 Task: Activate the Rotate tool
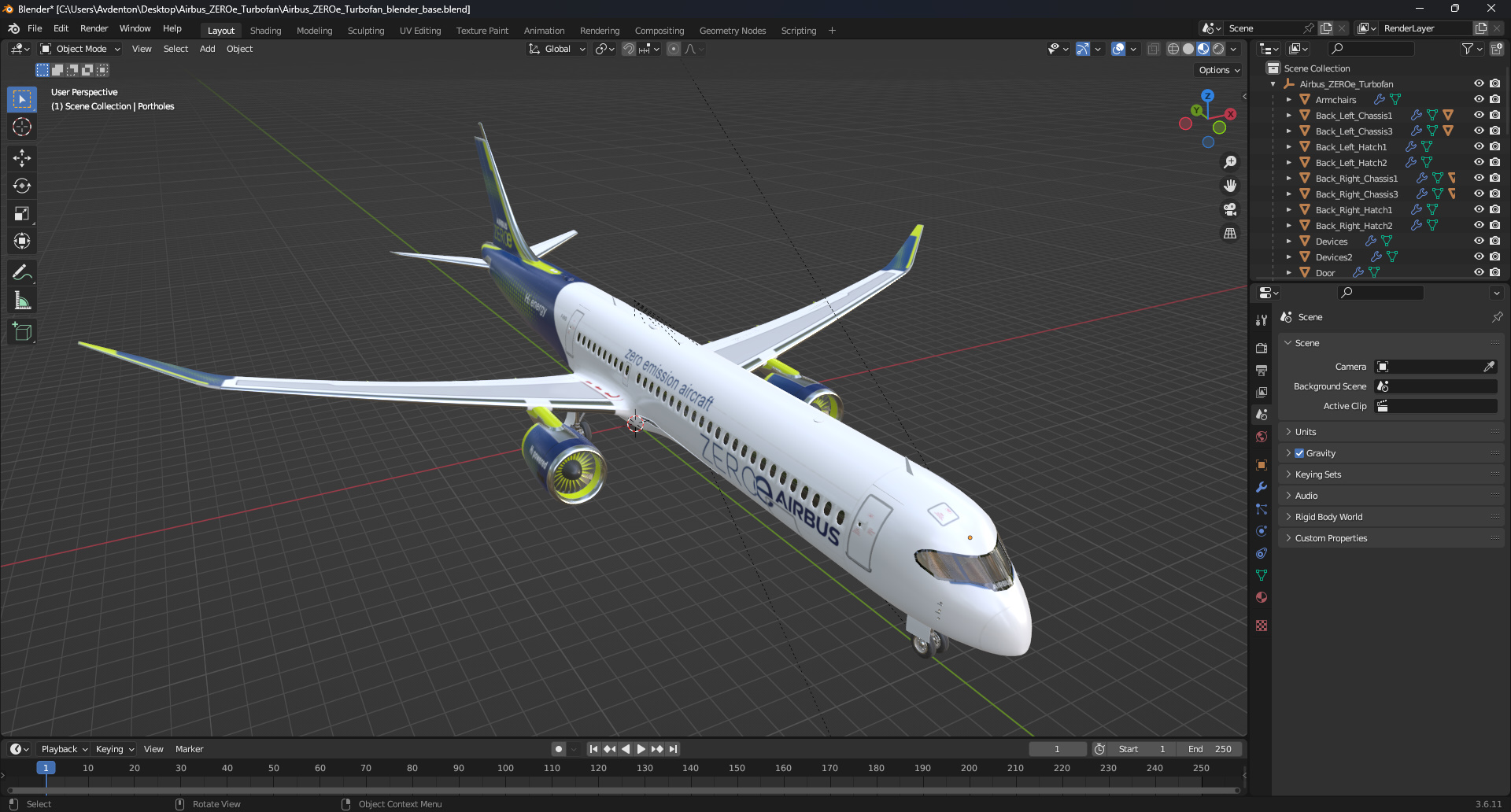[22, 186]
